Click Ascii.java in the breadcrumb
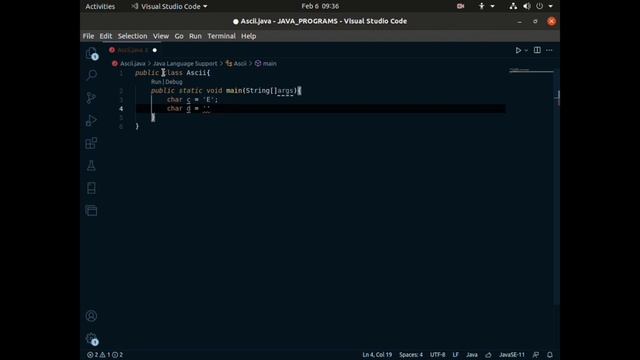 [x=133, y=64]
